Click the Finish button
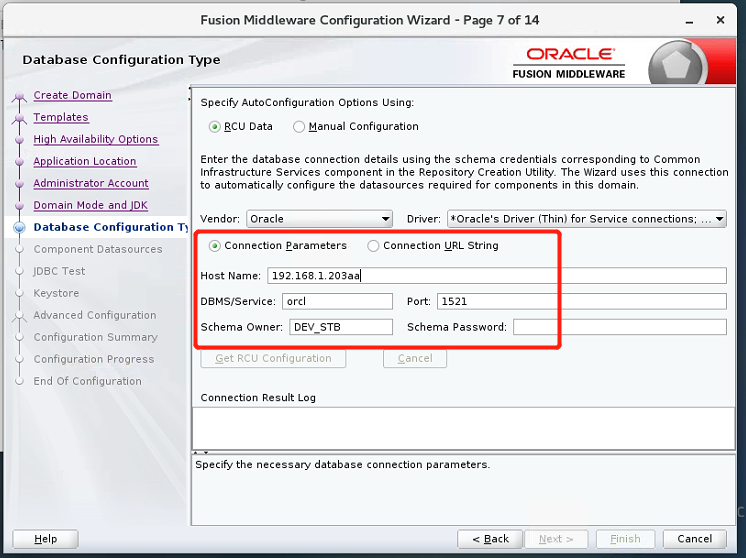Viewport: 746px width, 558px height. (x=625, y=539)
